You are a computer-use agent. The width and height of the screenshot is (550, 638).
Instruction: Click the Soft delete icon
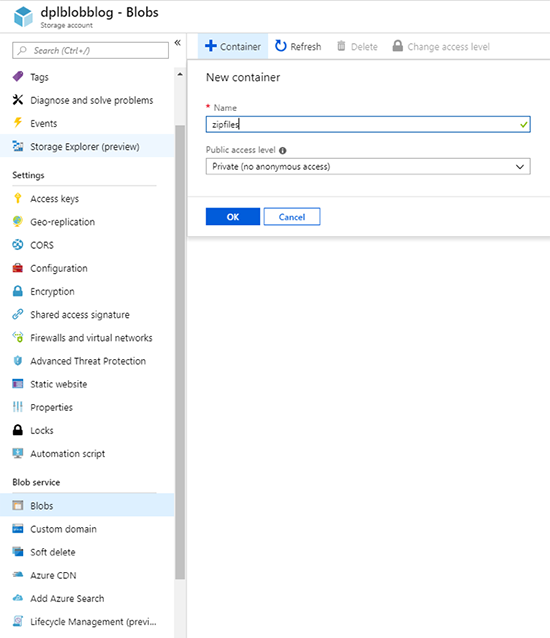pos(18,552)
